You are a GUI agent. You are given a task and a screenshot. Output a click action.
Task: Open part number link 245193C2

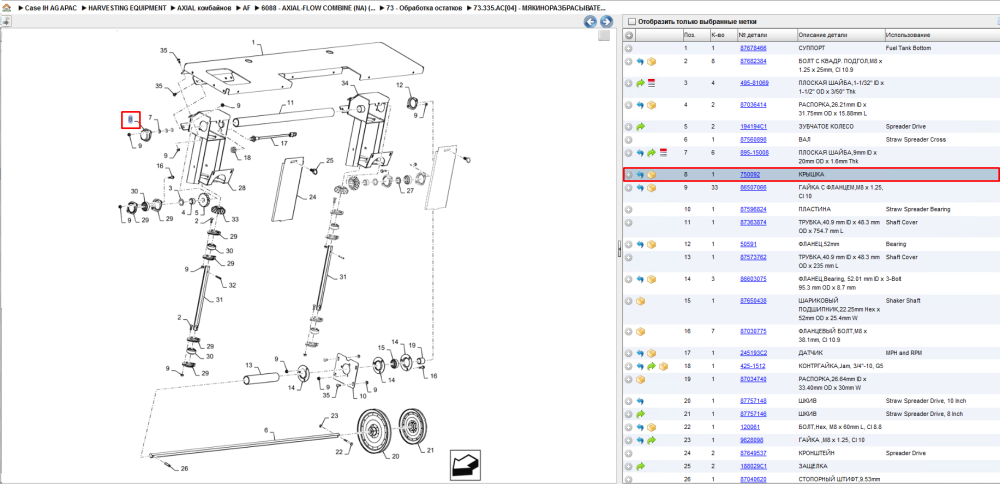[753, 353]
